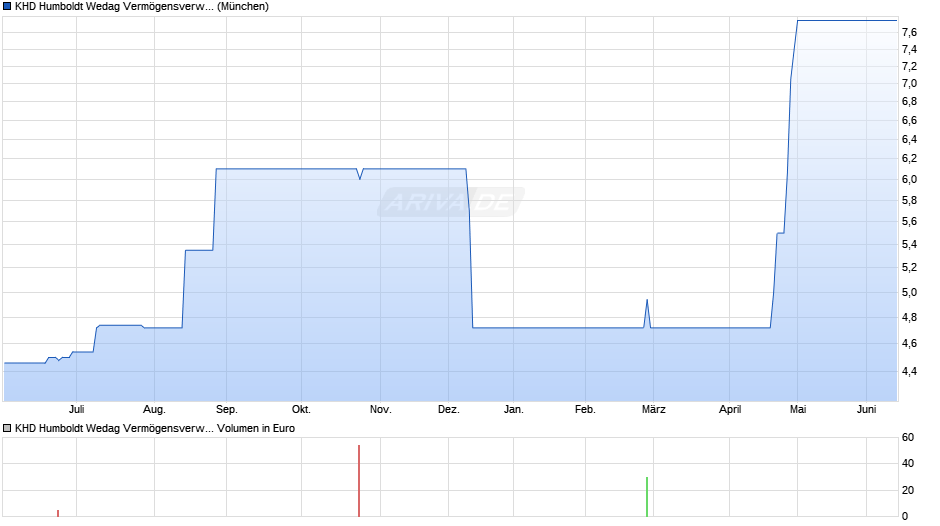Click the KHD Humboldt Wedag price chart title
Screen dimensions: 940x526
(x=141, y=7)
